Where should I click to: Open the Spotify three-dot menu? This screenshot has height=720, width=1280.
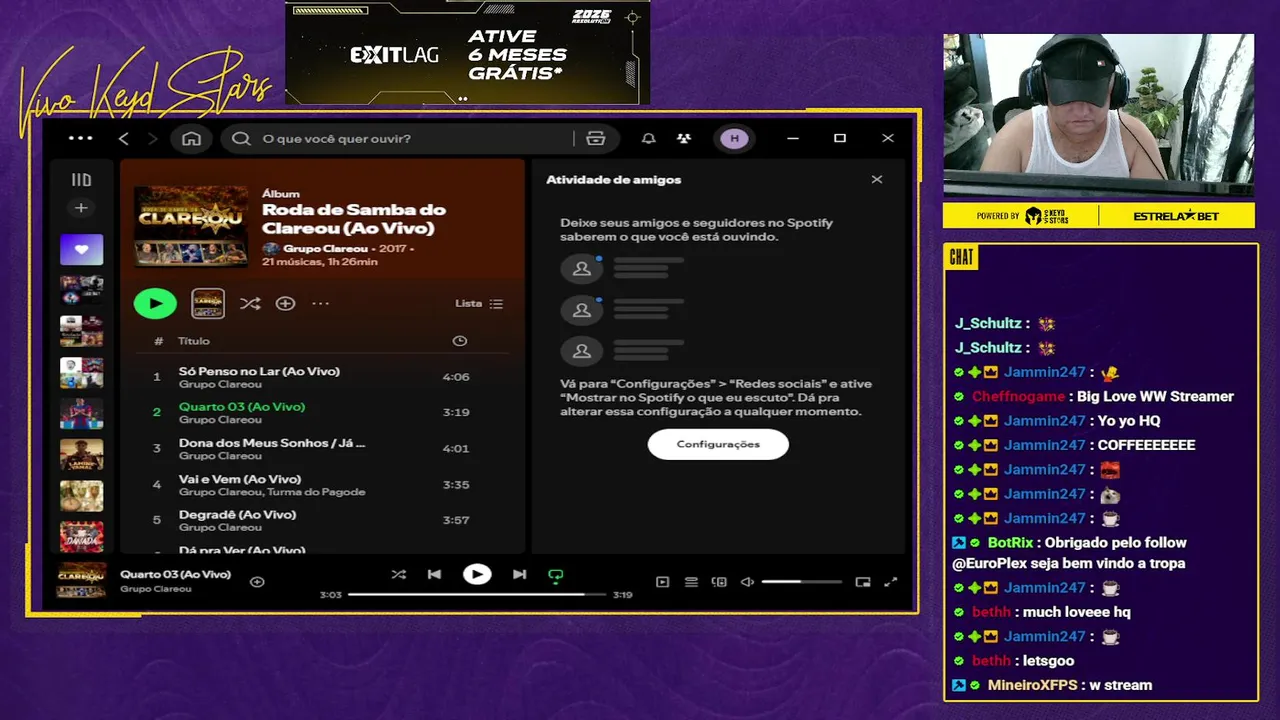tap(81, 139)
